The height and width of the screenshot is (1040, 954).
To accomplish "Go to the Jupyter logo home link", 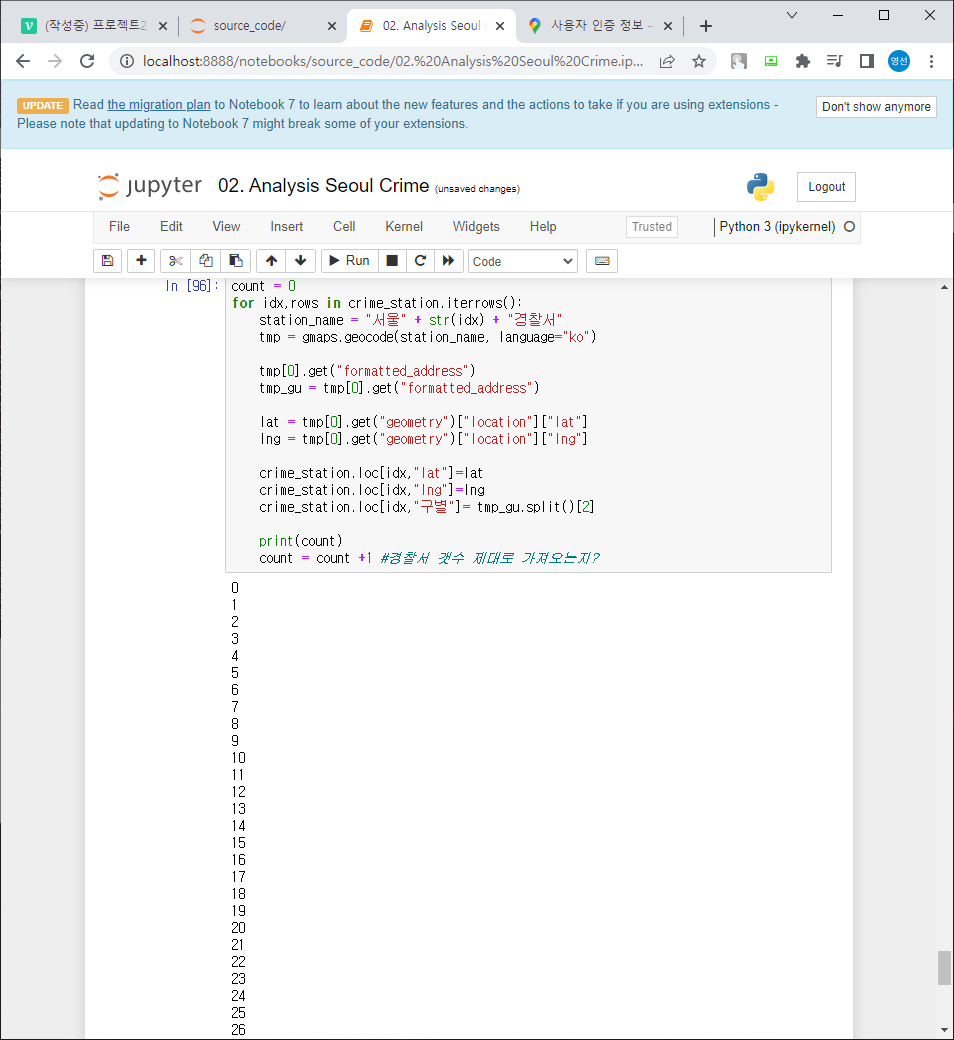I will click(x=150, y=186).
